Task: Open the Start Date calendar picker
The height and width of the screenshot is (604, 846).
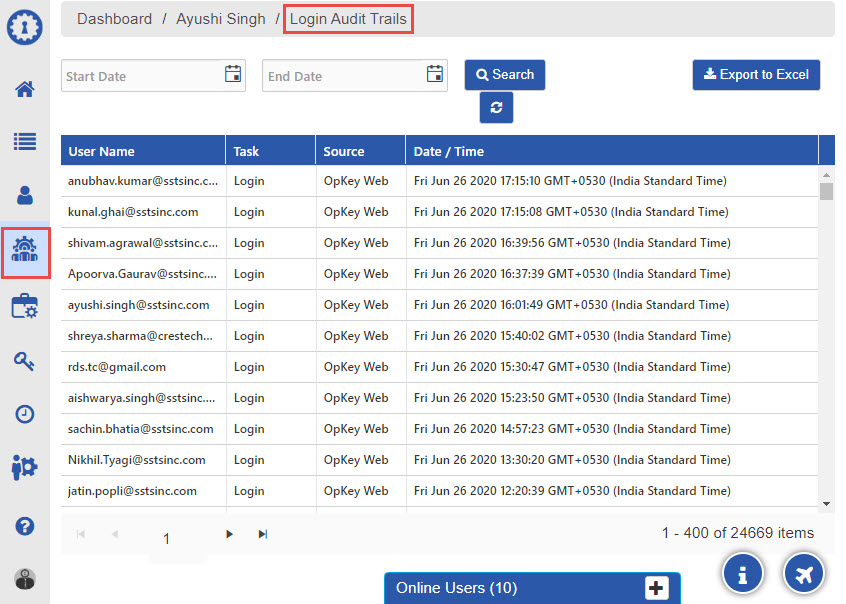Action: [x=233, y=74]
